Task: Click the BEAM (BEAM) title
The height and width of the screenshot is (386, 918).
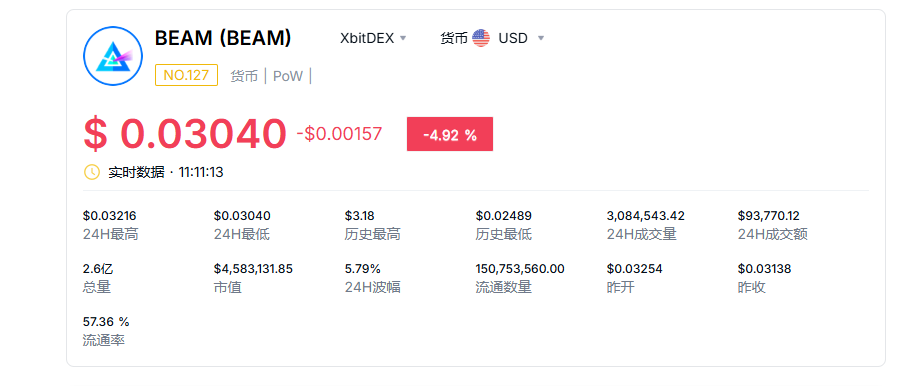Action: (222, 38)
